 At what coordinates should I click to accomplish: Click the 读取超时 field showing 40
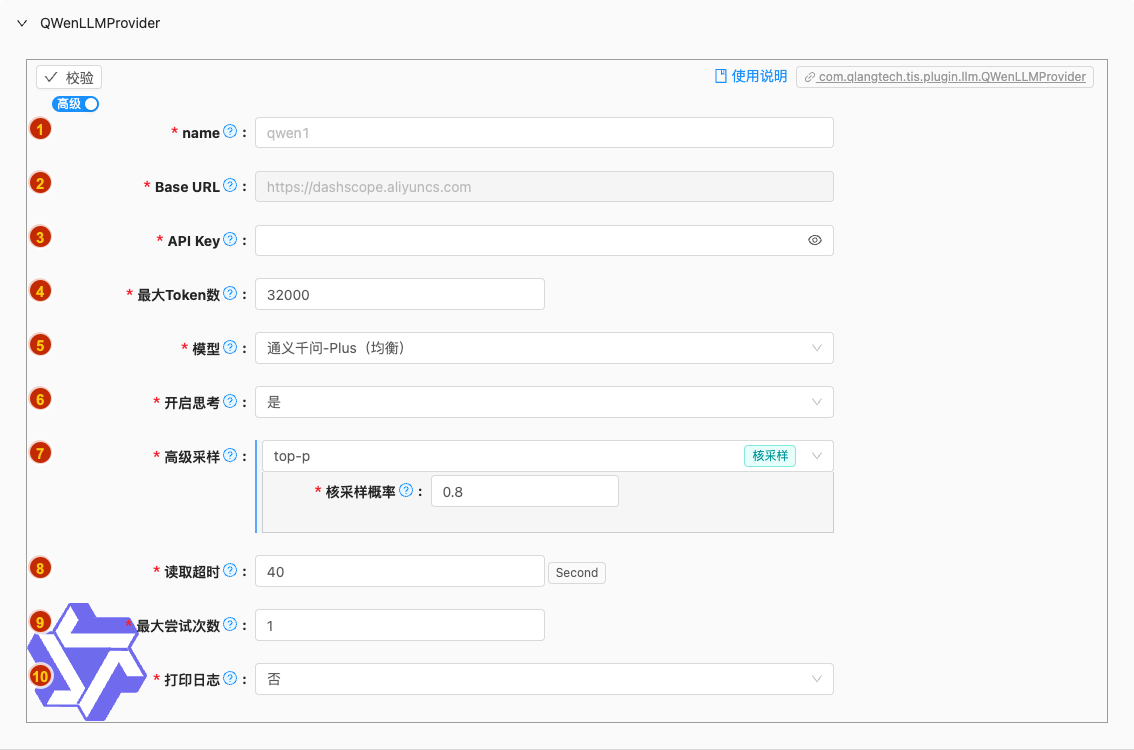399,571
